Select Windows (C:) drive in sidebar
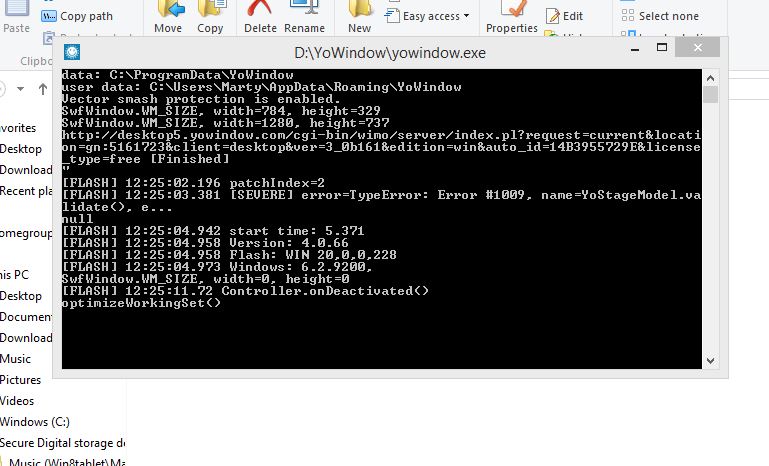769x466 pixels. tap(35, 422)
